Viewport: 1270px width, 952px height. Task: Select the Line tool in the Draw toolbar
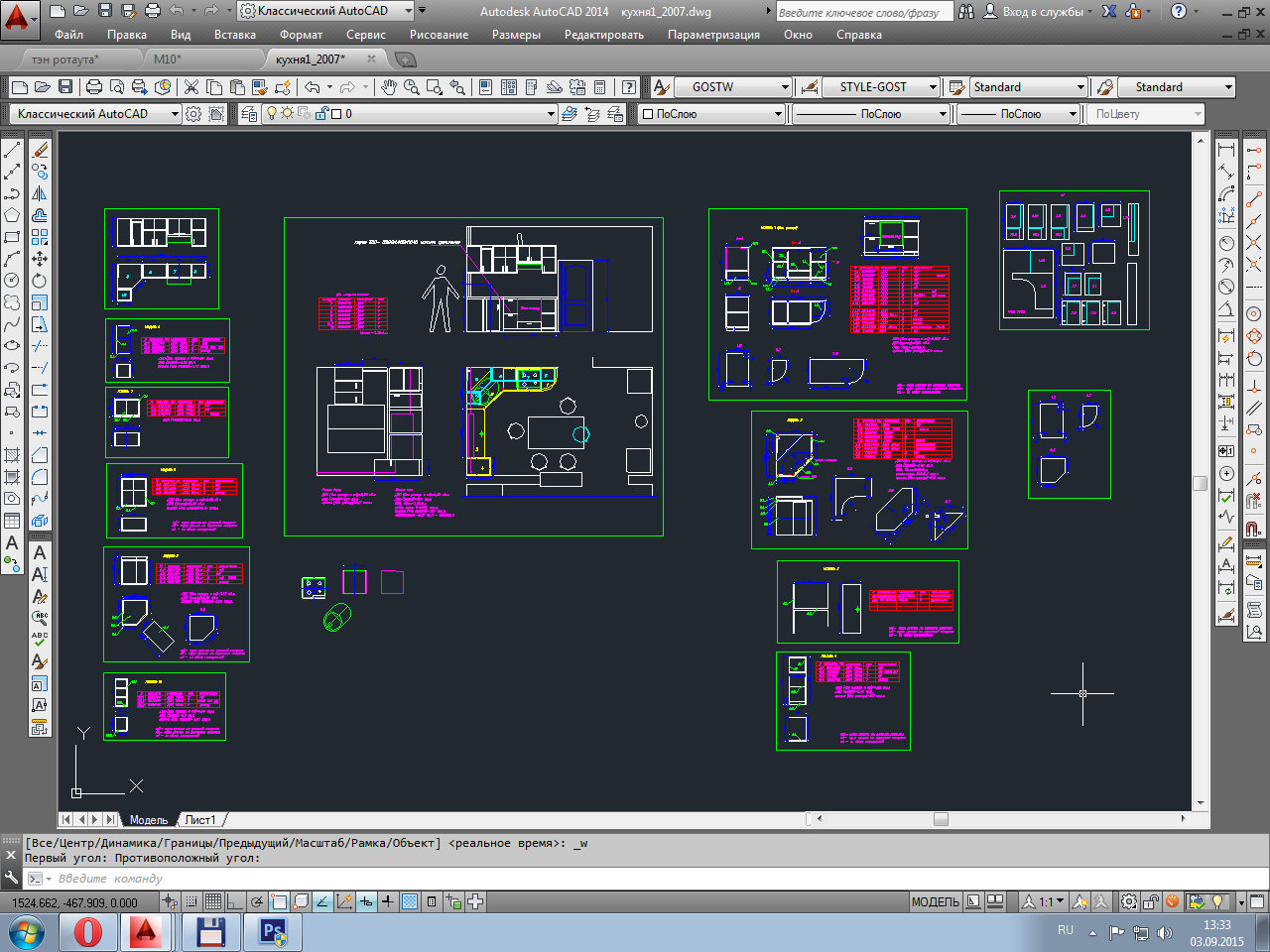click(12, 151)
